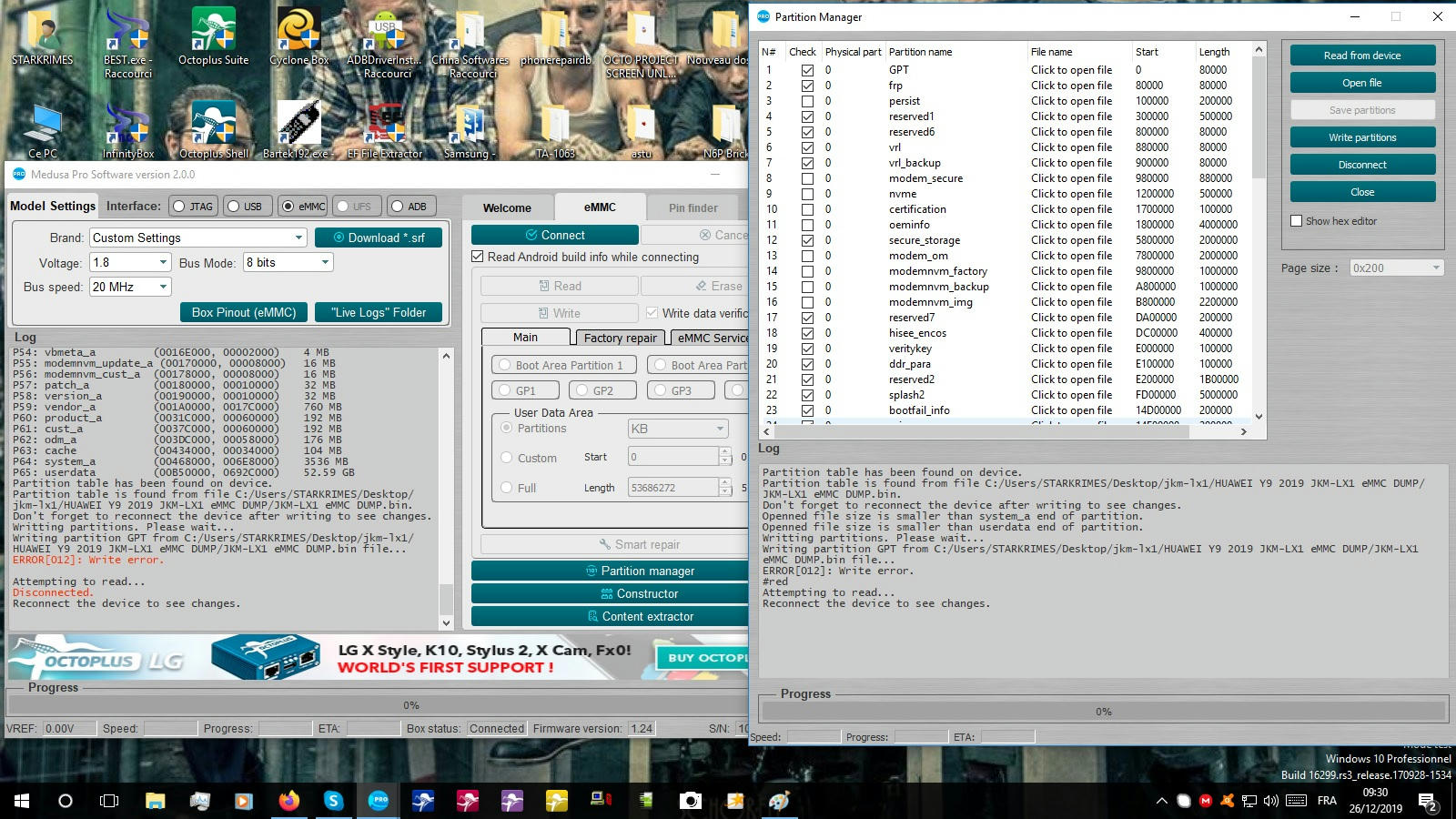Click the Windows Start button
The image size is (1456, 819).
click(22, 801)
